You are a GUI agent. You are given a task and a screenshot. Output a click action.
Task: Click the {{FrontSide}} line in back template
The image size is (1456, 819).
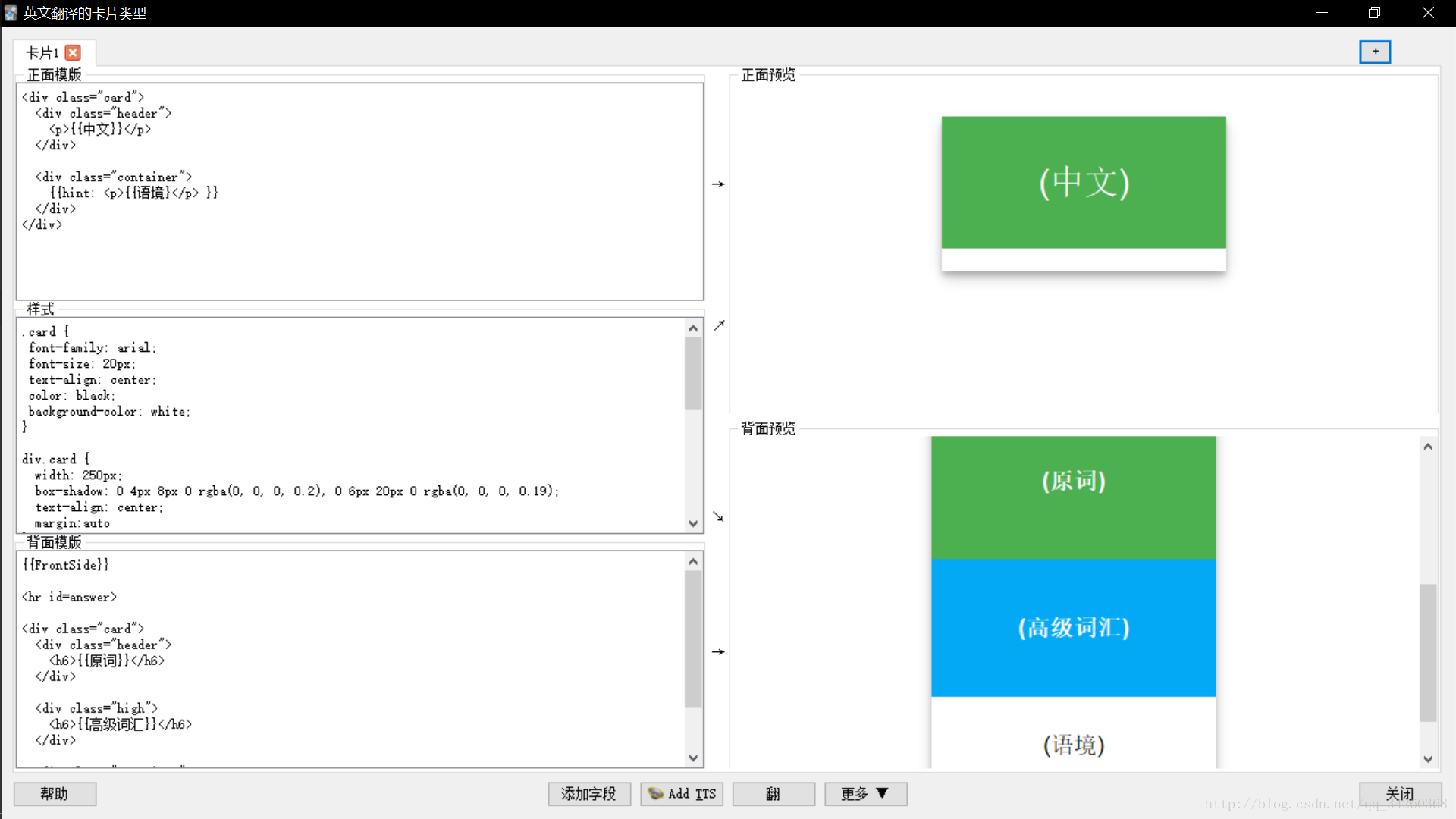click(66, 565)
